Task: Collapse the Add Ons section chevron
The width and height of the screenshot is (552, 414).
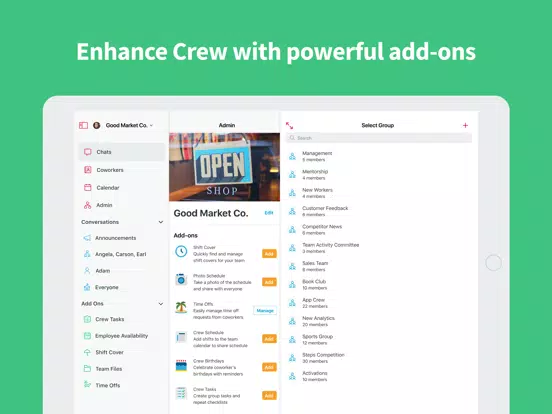Action: pyautogui.click(x=161, y=304)
